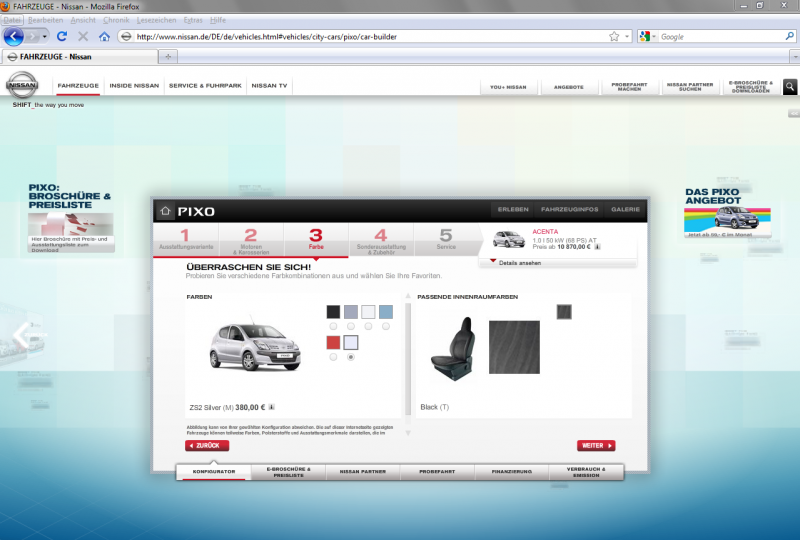Image resolution: width=800 pixels, height=540 pixels.
Task: Select radio button under red swatch
Action: click(x=333, y=357)
